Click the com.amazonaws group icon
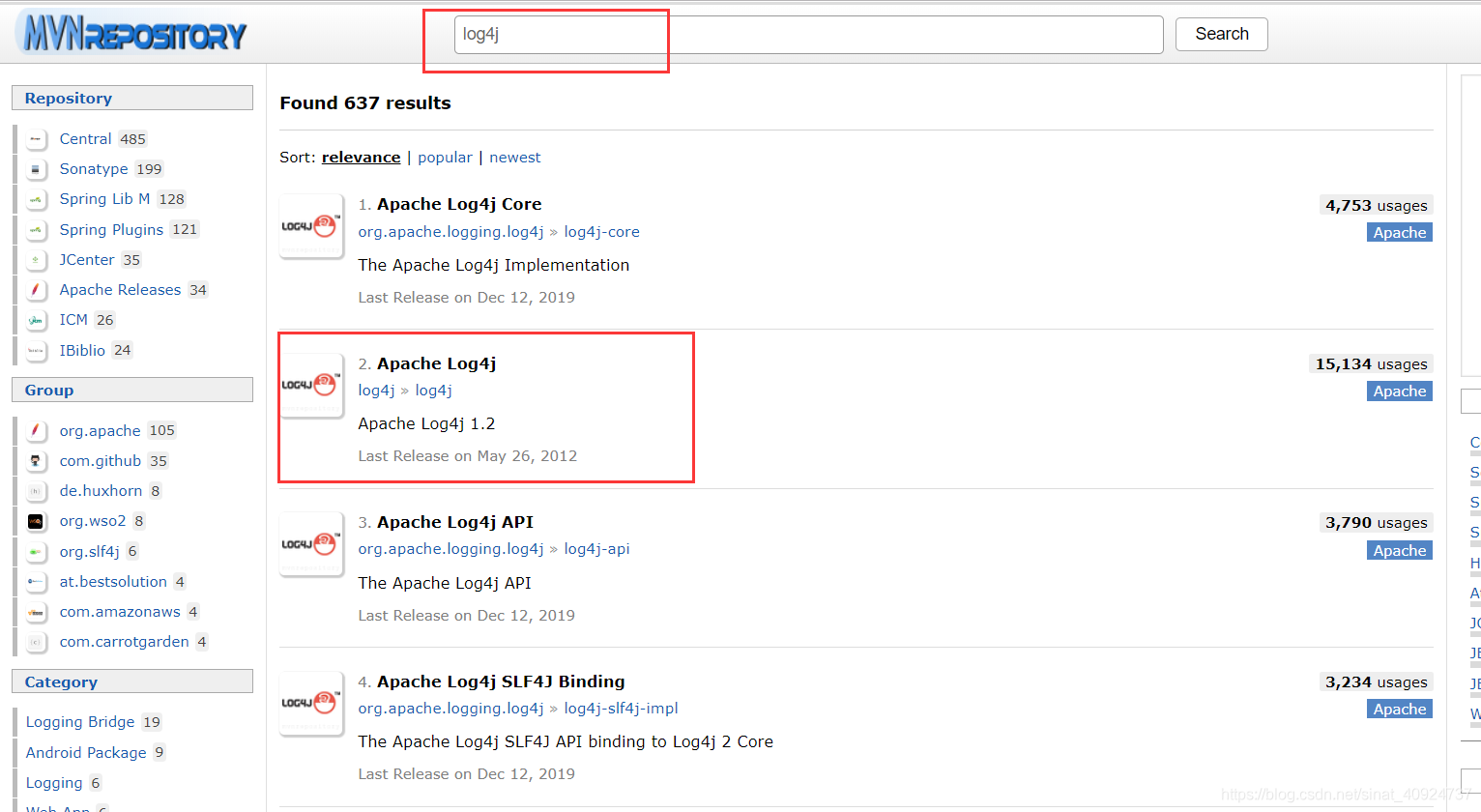This screenshot has height=812, width=1481. point(36,612)
